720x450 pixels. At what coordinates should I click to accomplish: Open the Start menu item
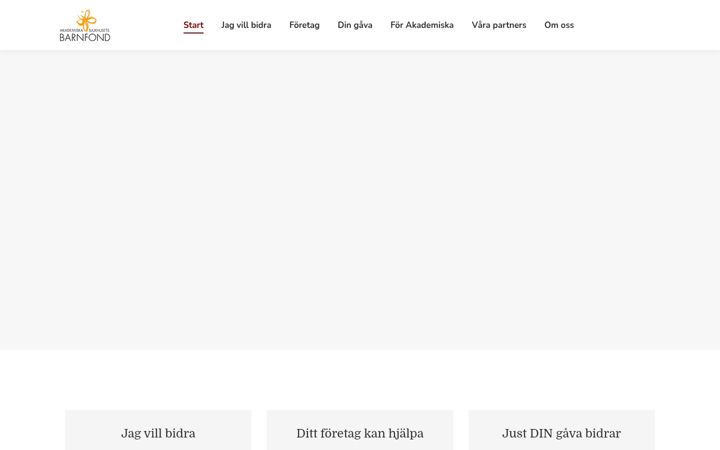[x=193, y=25]
